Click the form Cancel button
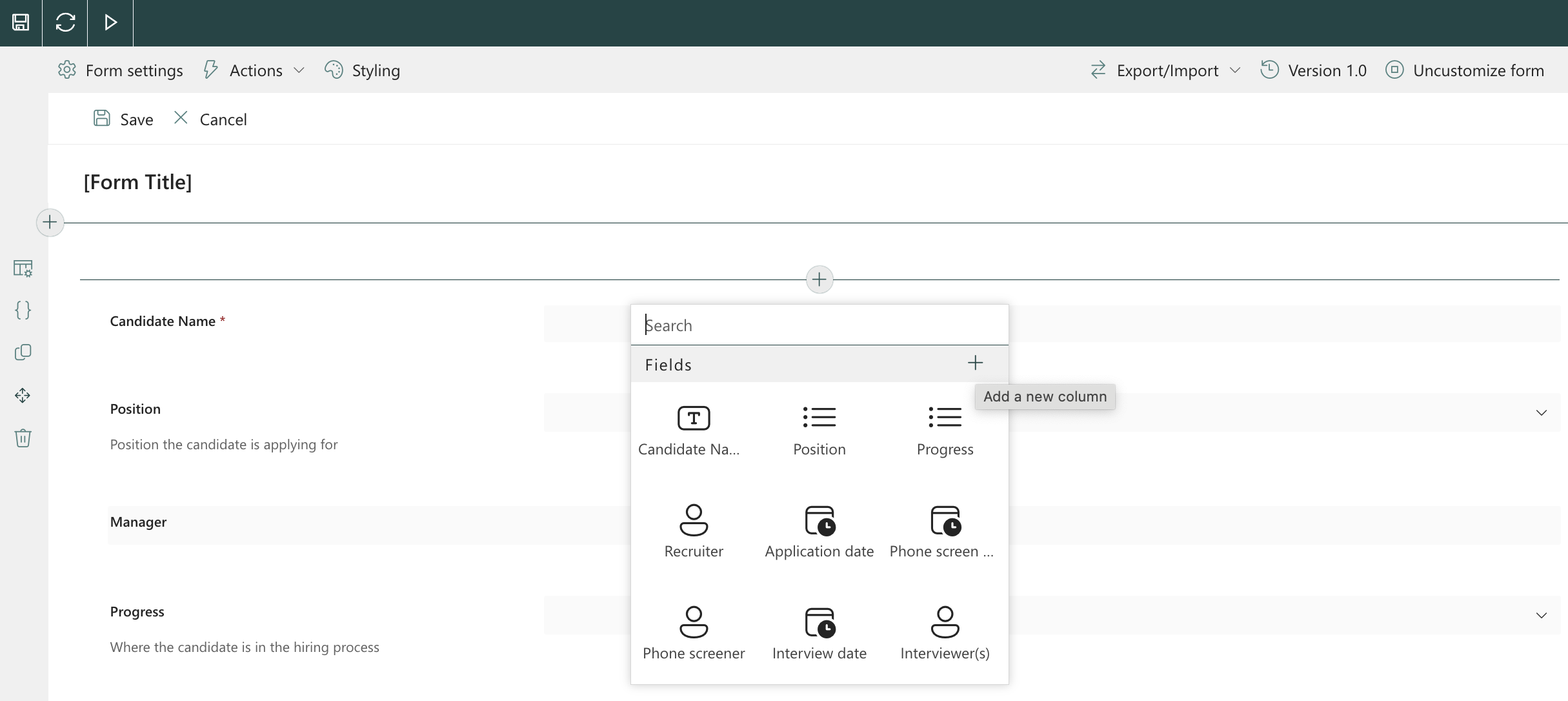The image size is (1568, 701). click(x=210, y=119)
